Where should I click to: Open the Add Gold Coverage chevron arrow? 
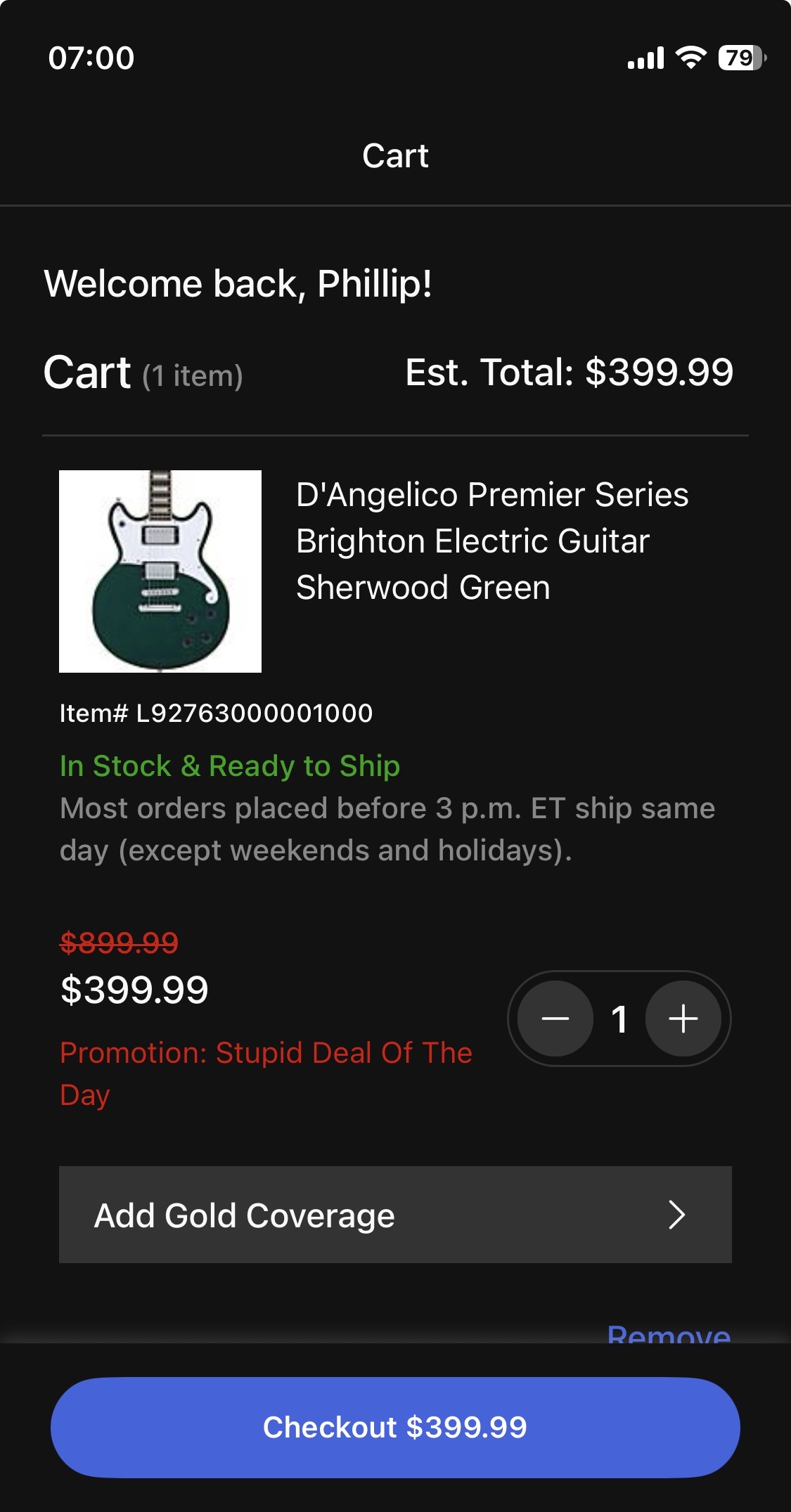pos(676,1215)
